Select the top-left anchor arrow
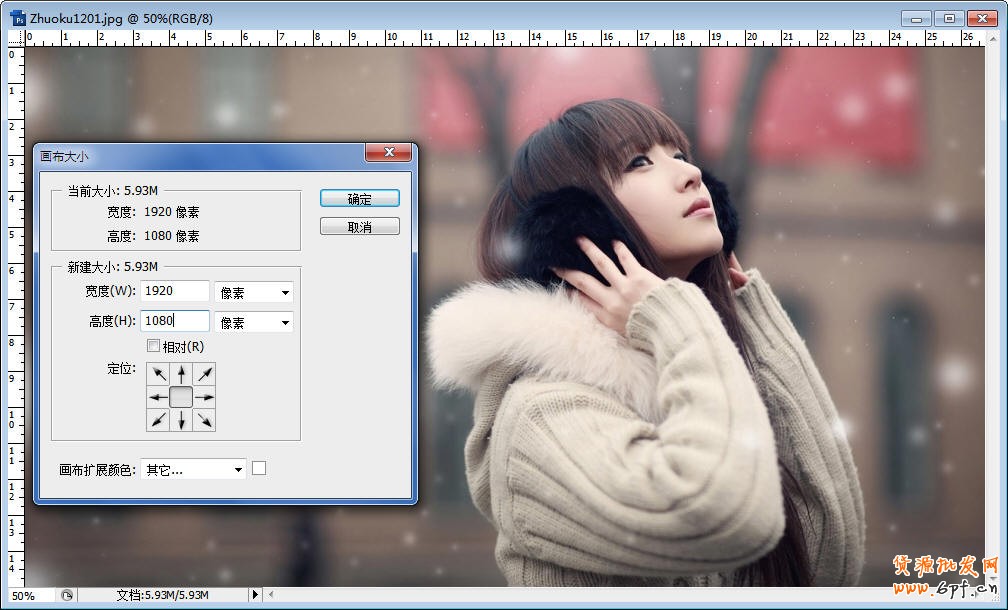 [158, 372]
